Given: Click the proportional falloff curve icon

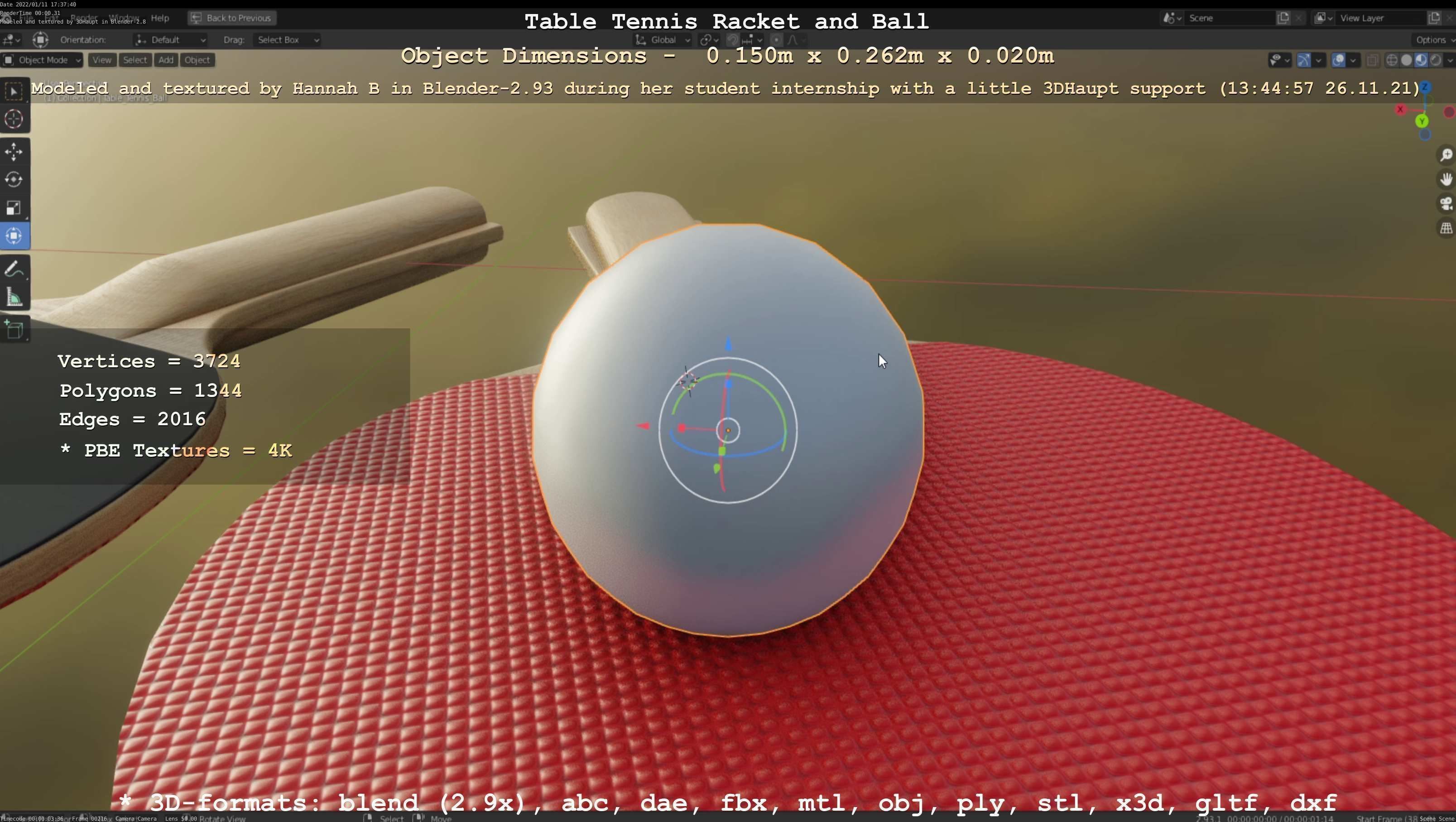Looking at the screenshot, I should (x=793, y=40).
